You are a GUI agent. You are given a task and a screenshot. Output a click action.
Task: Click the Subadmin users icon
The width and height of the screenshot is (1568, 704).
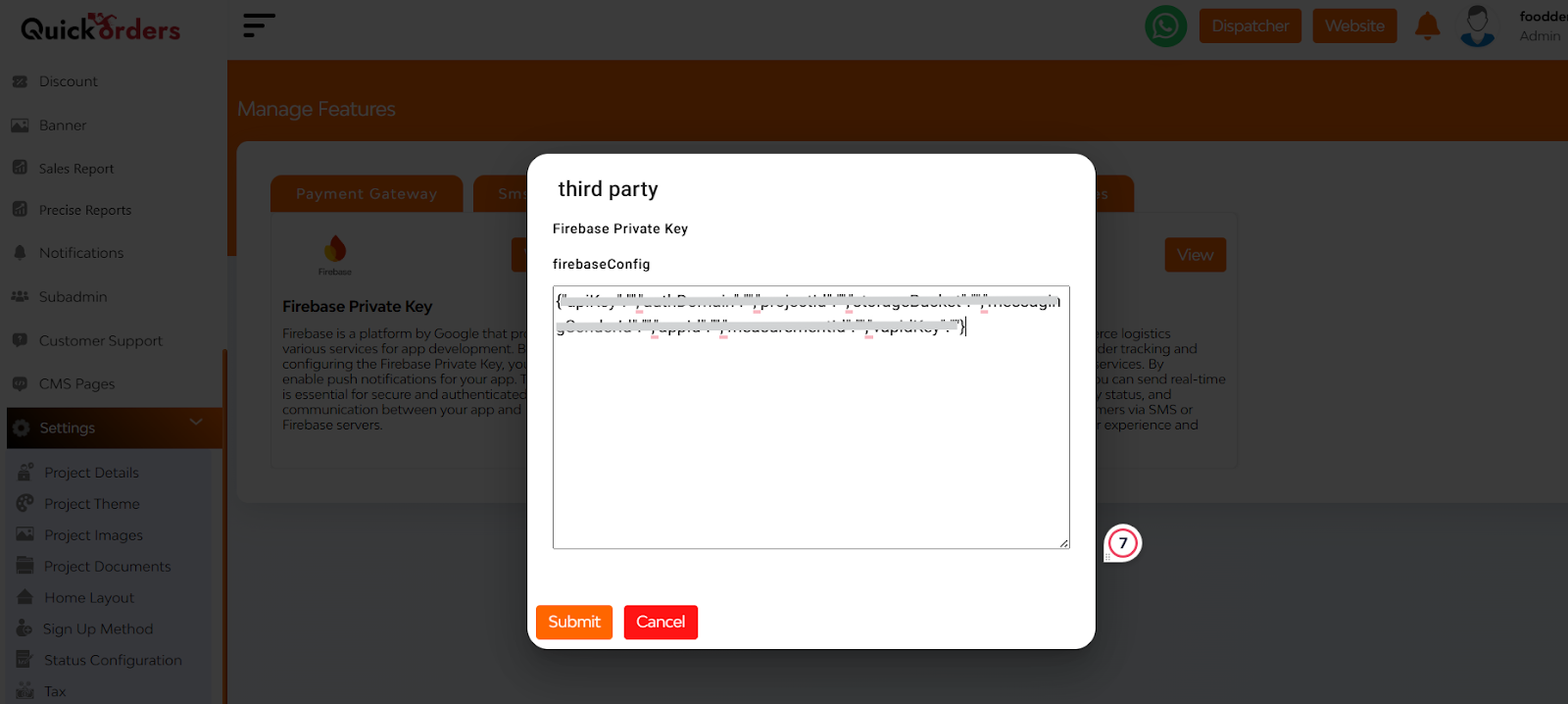coord(20,296)
